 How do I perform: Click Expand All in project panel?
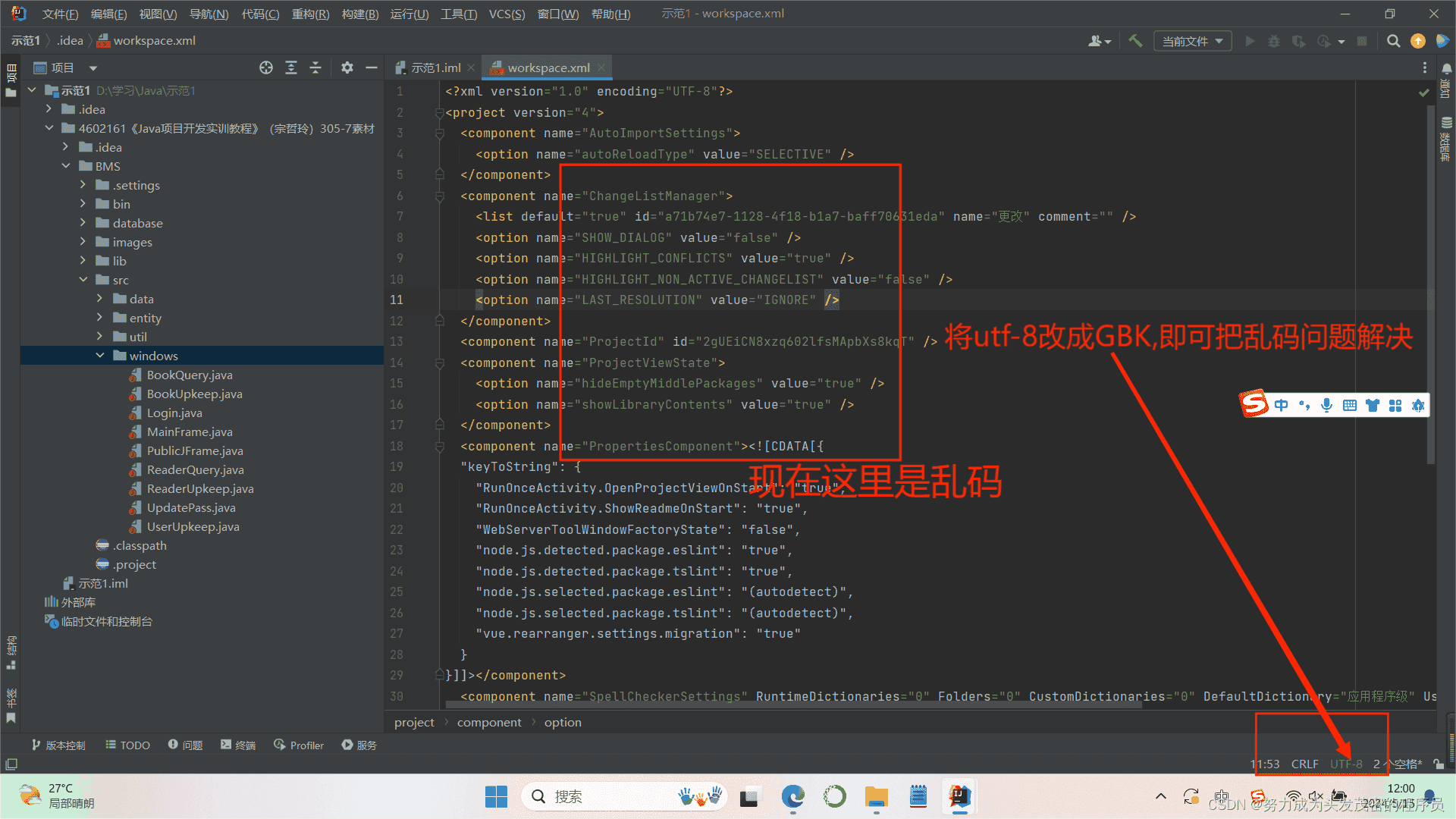(291, 67)
